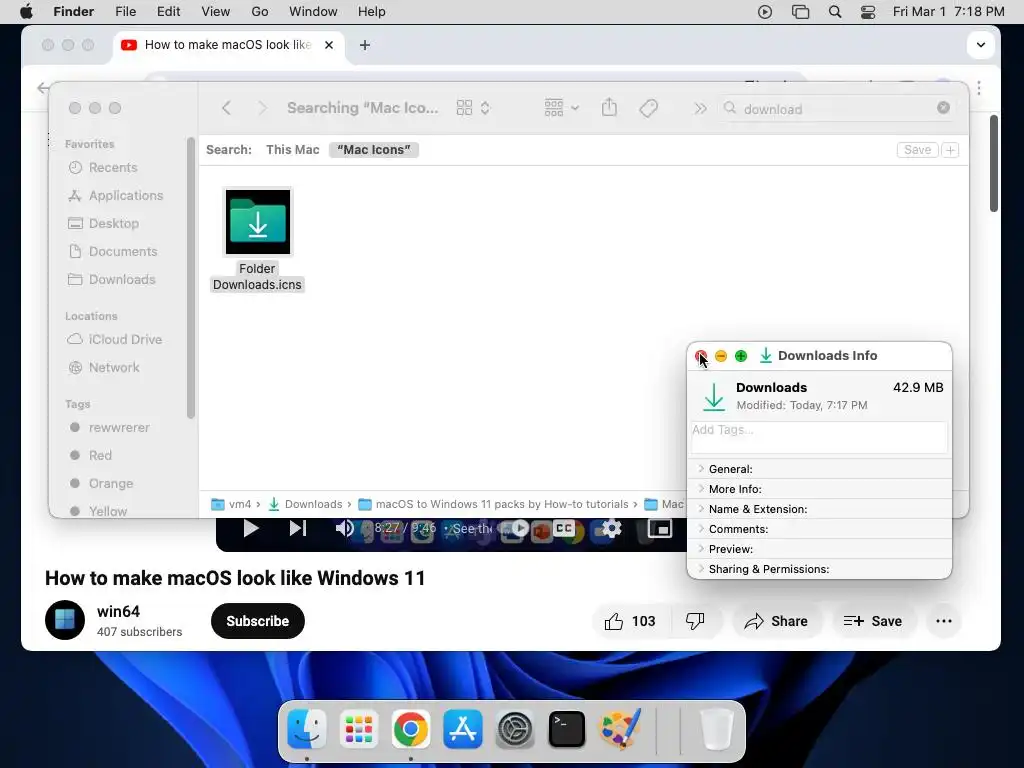Open Finder from the Dock

[x=306, y=729]
